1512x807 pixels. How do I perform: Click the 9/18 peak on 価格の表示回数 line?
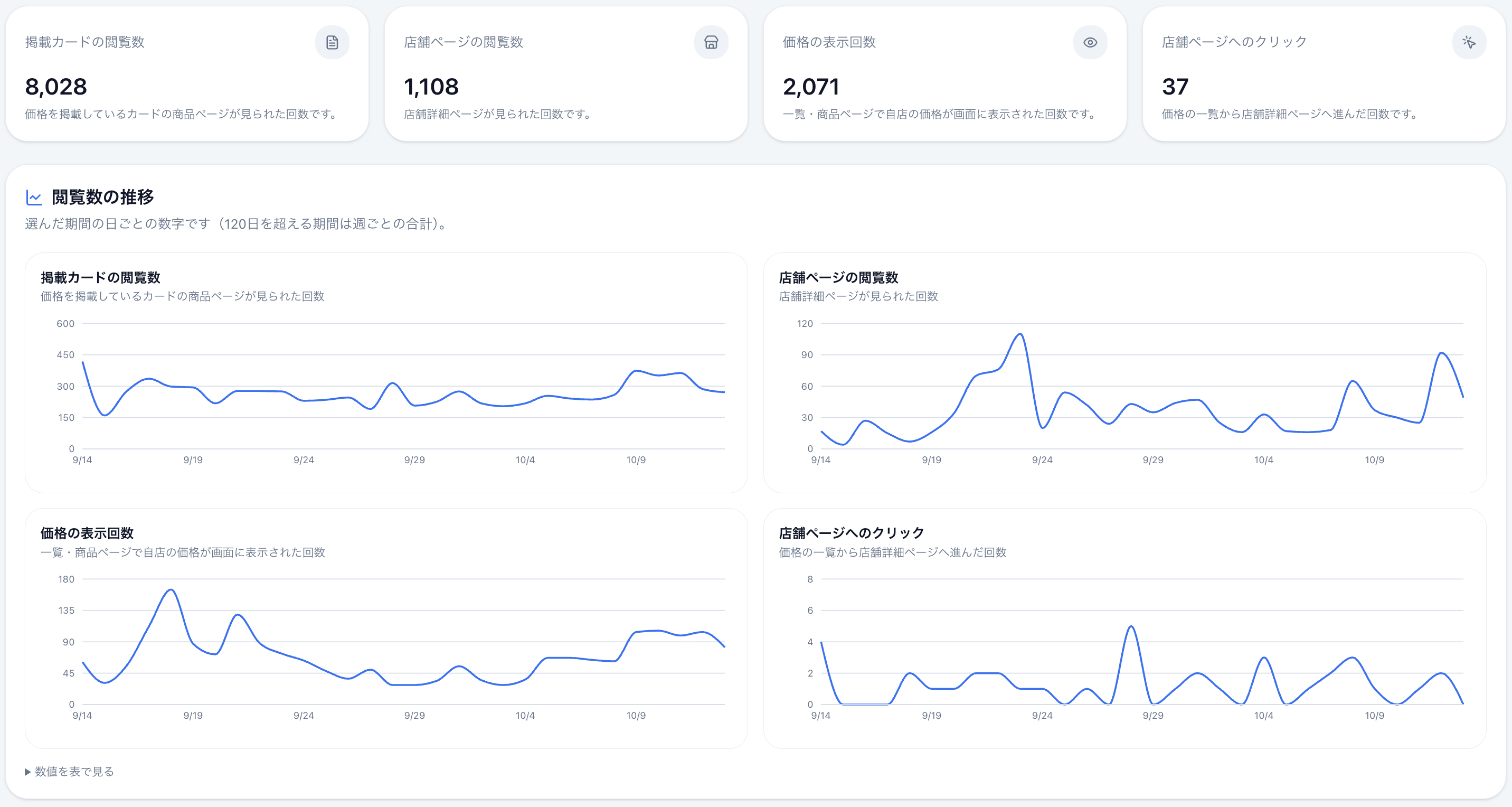[171, 590]
